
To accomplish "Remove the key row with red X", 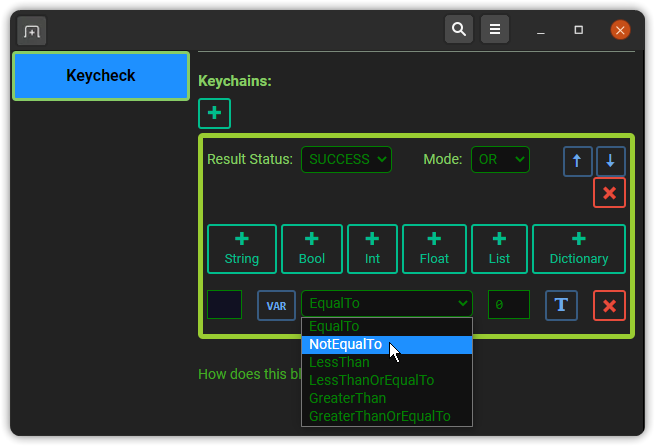I will point(609,306).
